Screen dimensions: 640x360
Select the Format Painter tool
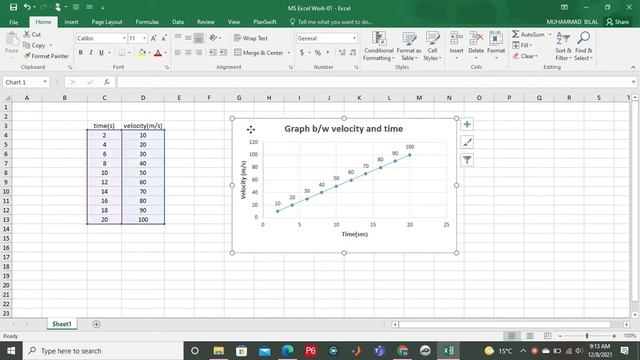pyautogui.click(x=46, y=56)
